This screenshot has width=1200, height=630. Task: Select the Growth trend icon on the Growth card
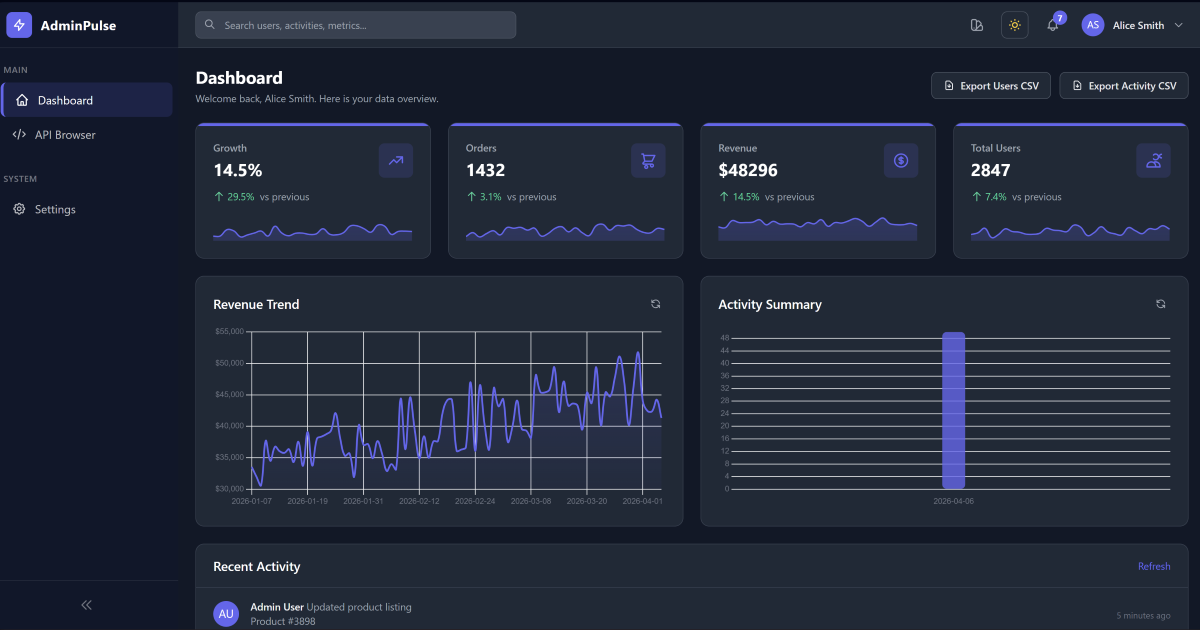coord(395,160)
